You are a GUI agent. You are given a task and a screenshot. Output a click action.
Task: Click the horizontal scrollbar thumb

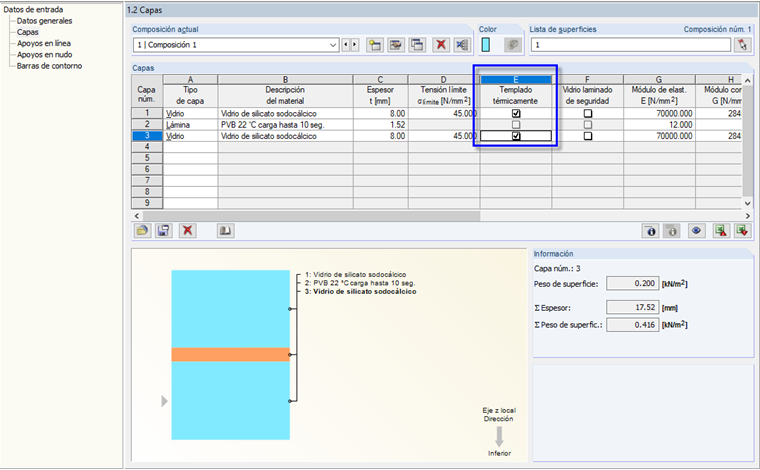pos(311,216)
